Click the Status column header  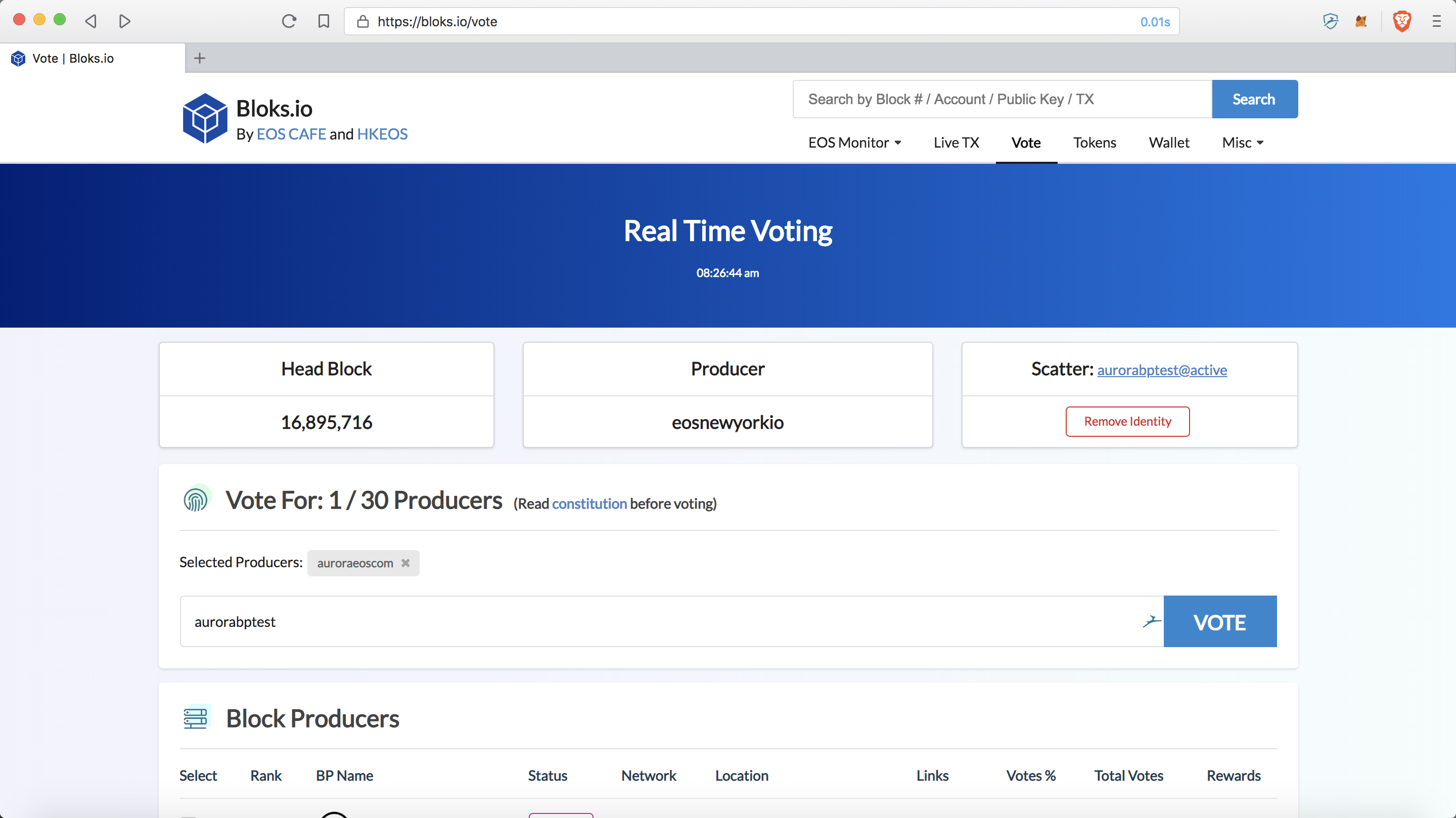coord(547,775)
